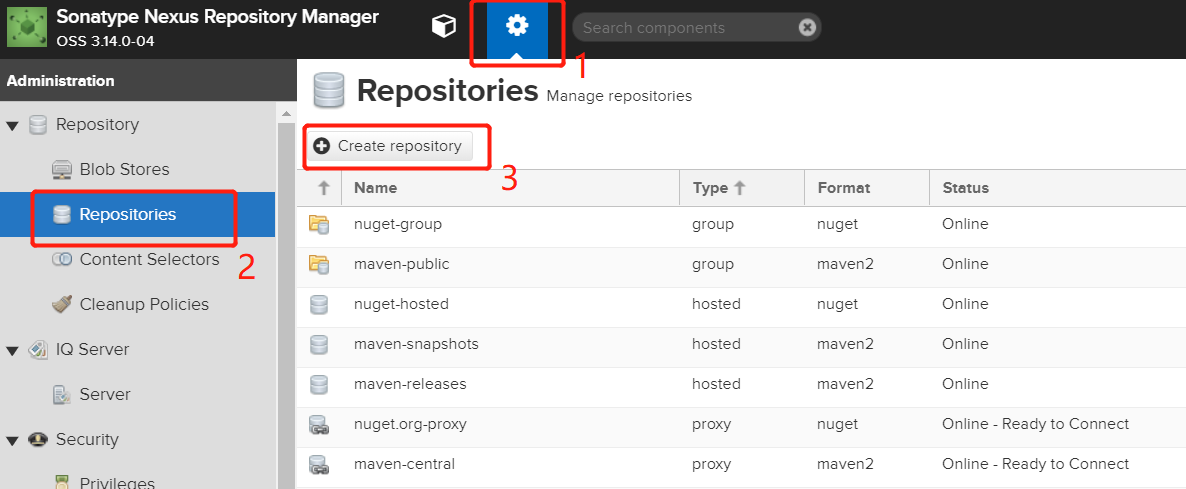The width and height of the screenshot is (1186, 489).
Task: Click the Cleanup Policies broom icon
Action: tap(61, 305)
